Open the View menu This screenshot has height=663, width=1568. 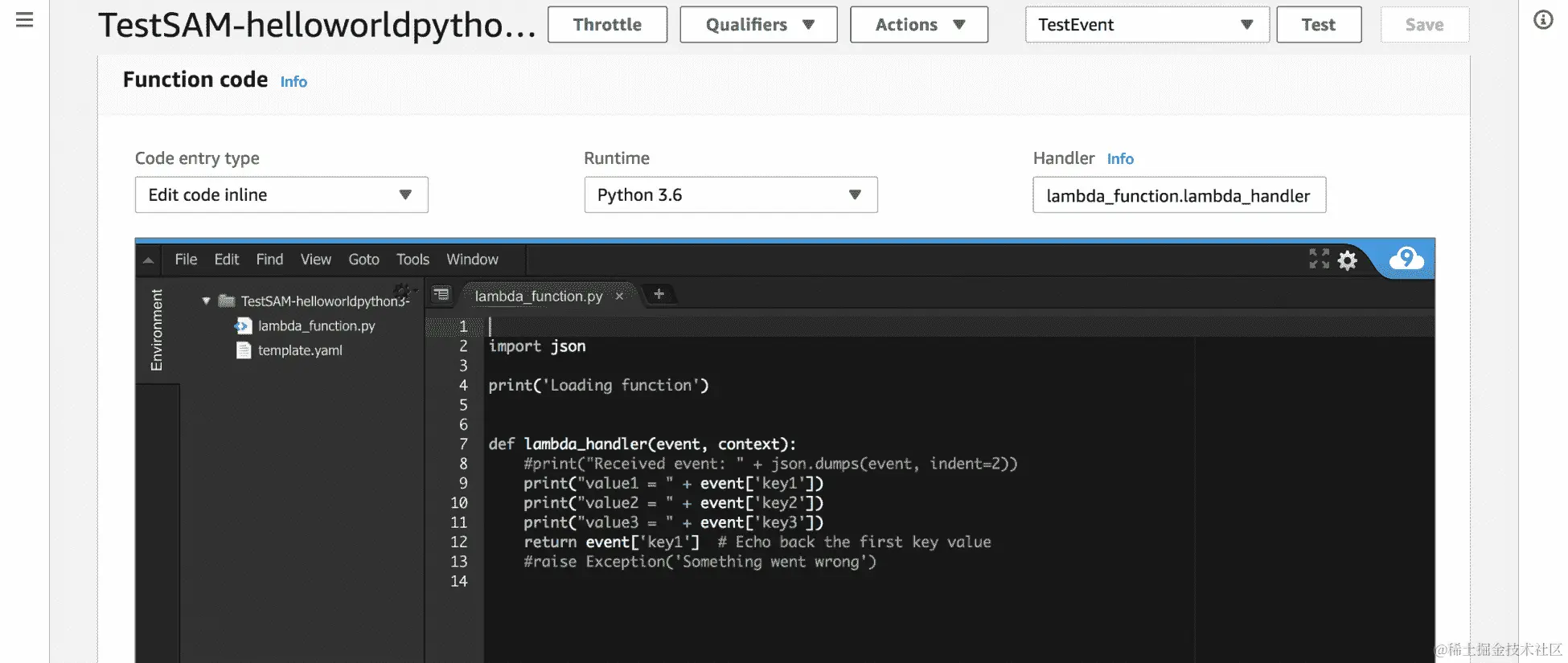(x=316, y=260)
